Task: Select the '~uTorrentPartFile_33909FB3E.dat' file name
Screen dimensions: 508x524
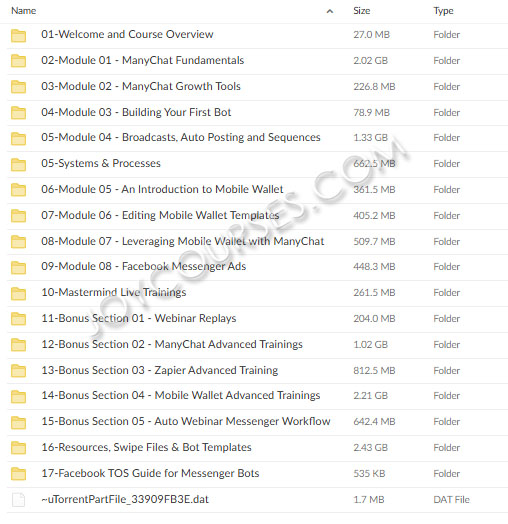Action: [x=125, y=499]
